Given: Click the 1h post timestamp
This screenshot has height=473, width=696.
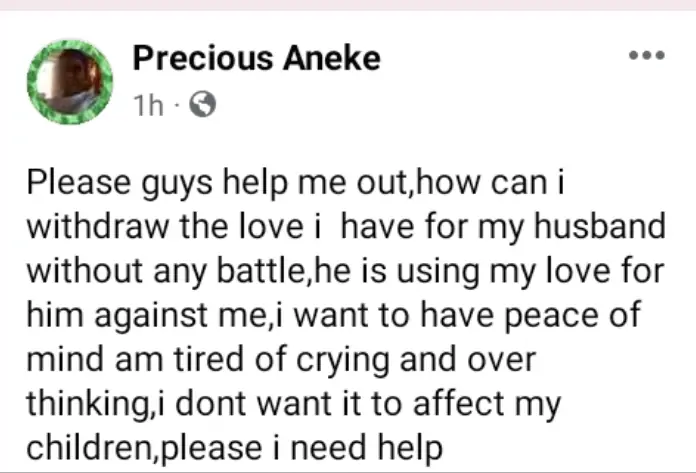Looking at the screenshot, I should pyautogui.click(x=147, y=104).
